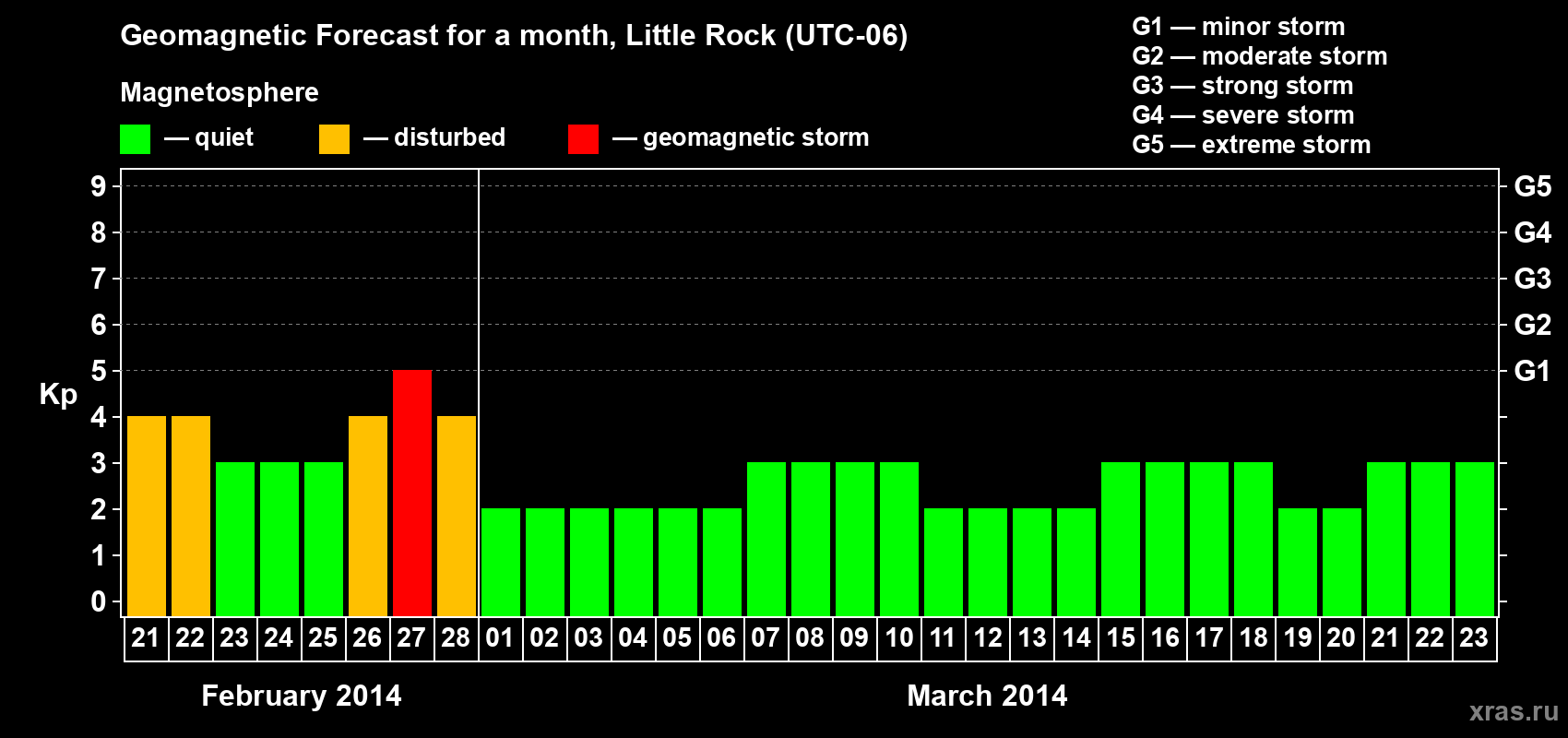Click the '— quiet' legend text
This screenshot has width=1568, height=738.
(x=208, y=137)
